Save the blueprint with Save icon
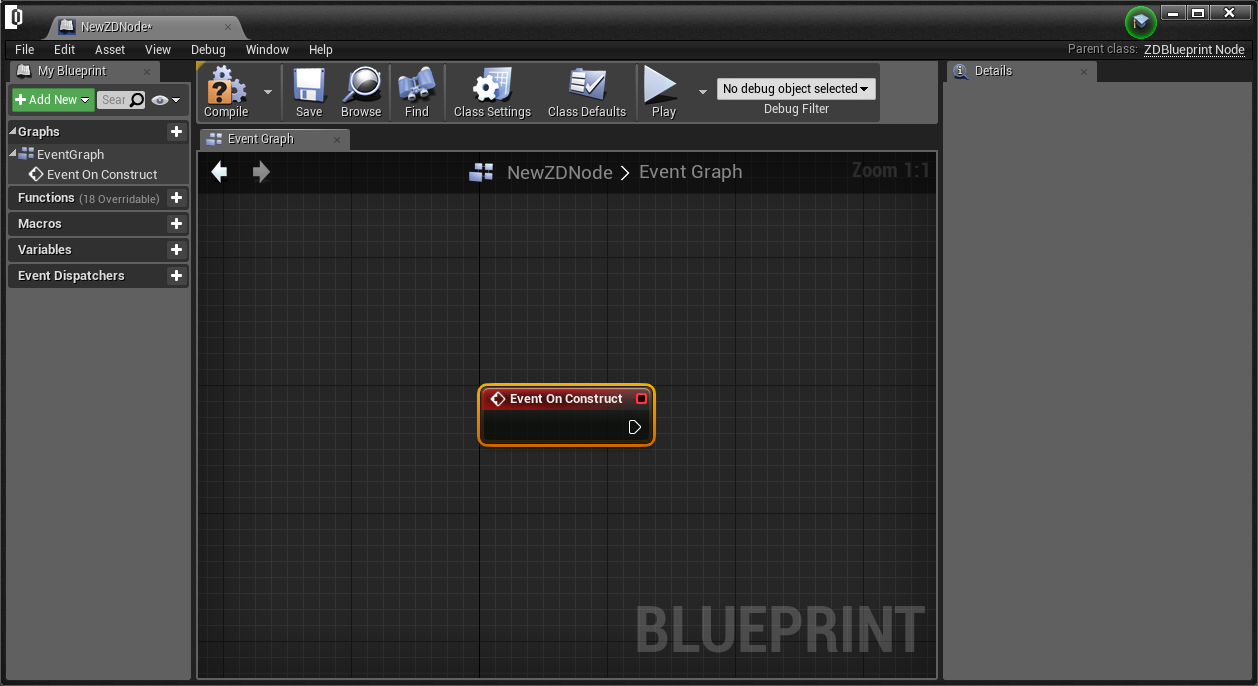 pyautogui.click(x=309, y=87)
